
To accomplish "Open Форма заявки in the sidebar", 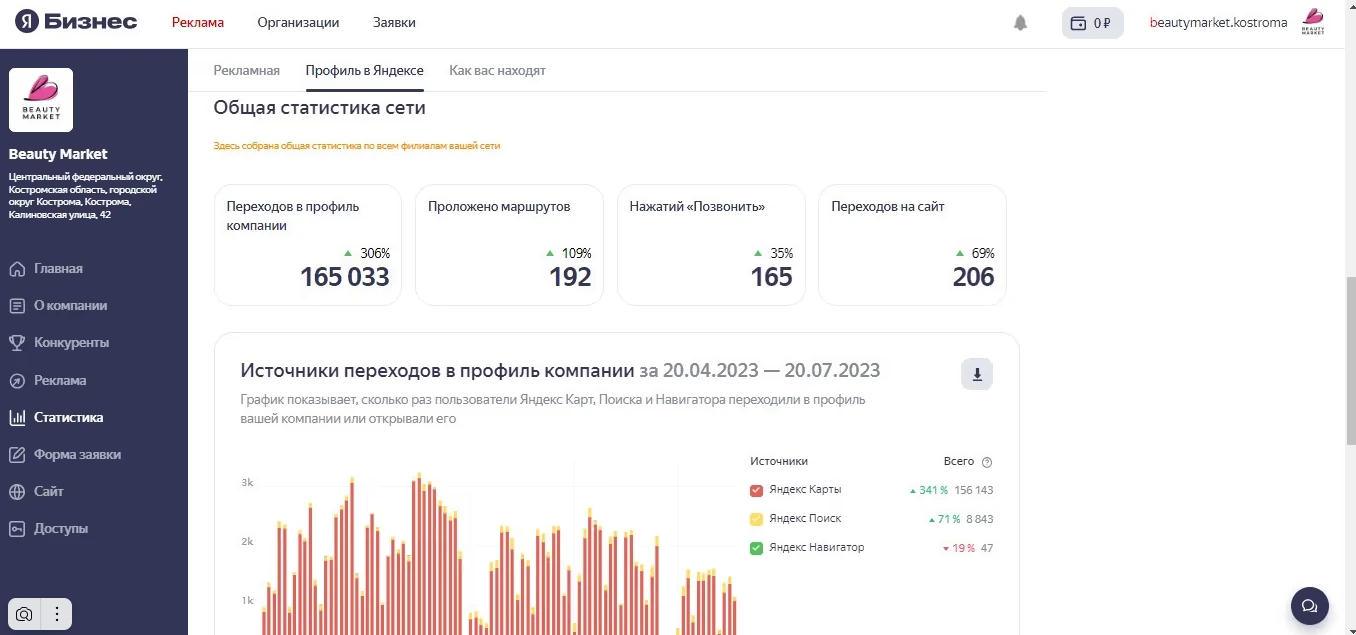I will 77,455.
